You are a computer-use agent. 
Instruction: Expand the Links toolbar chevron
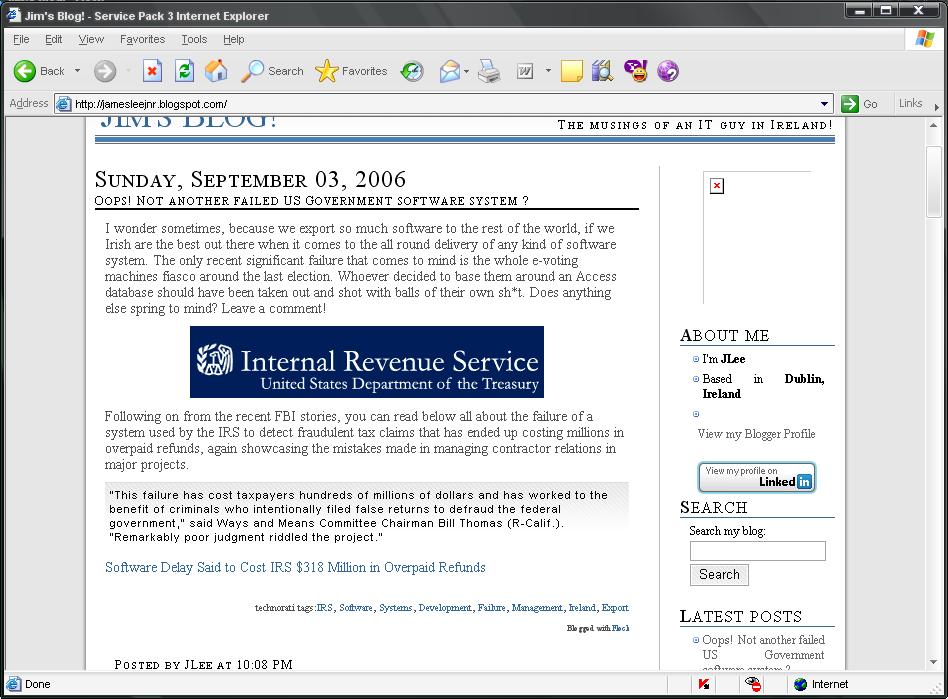point(936,106)
